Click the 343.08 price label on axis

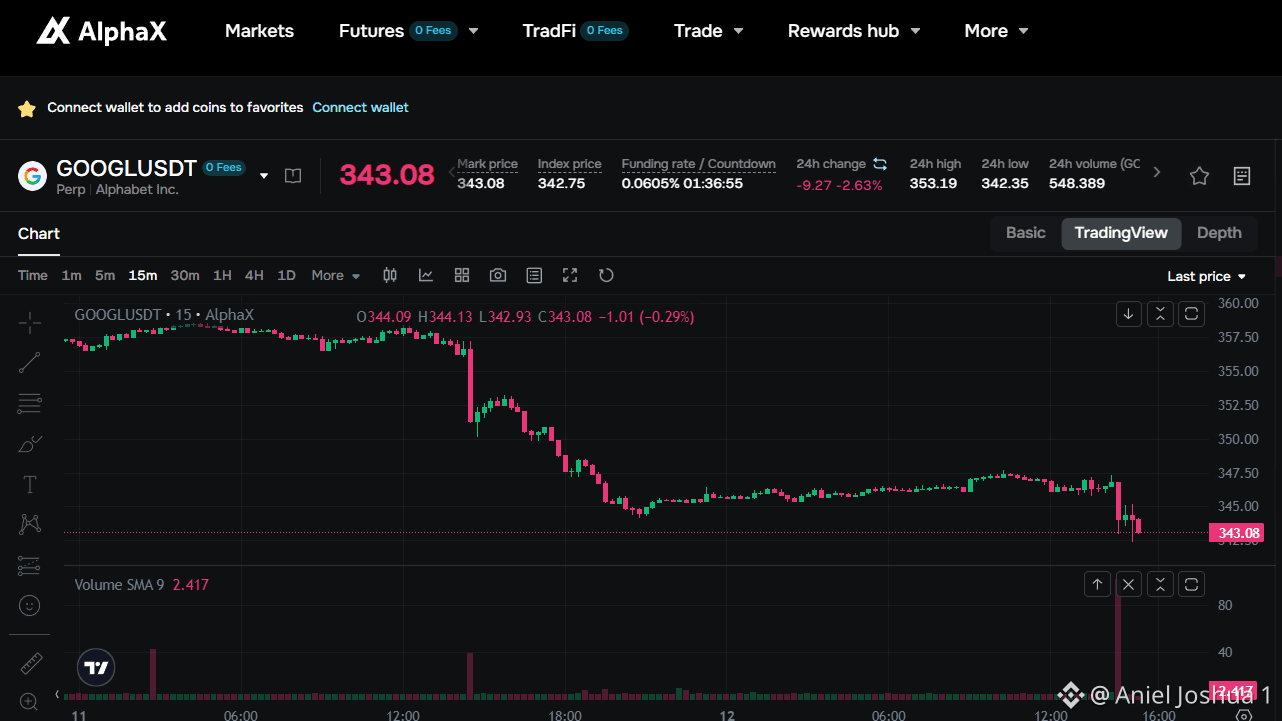tap(1237, 533)
